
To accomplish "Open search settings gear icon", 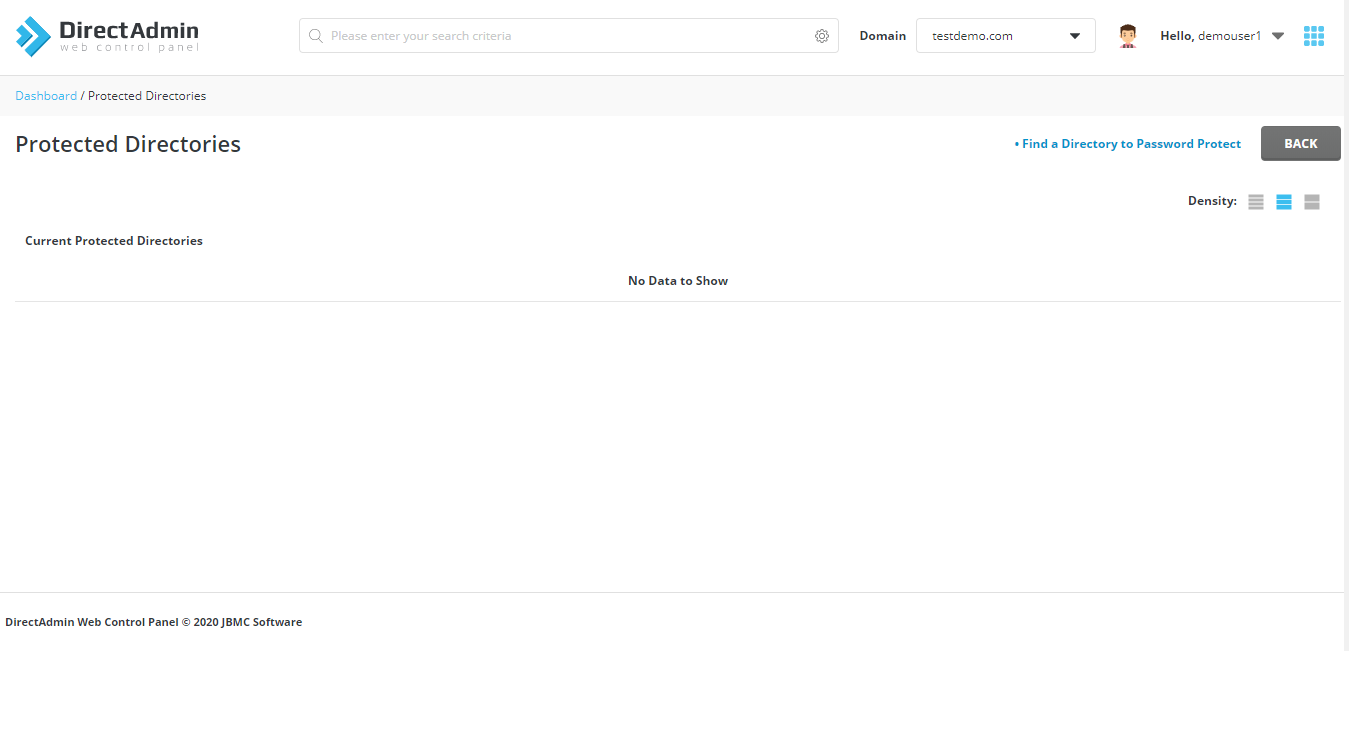I will pyautogui.click(x=822, y=36).
